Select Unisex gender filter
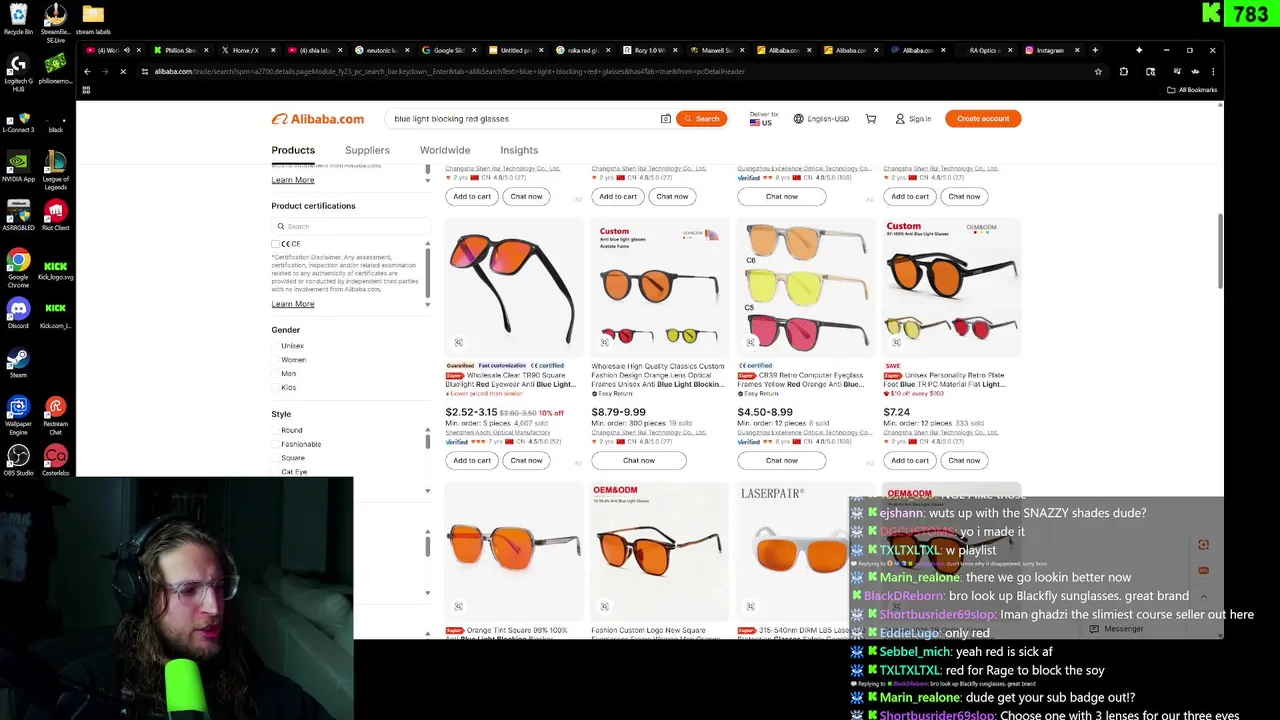This screenshot has height=720, width=1280. [276, 346]
